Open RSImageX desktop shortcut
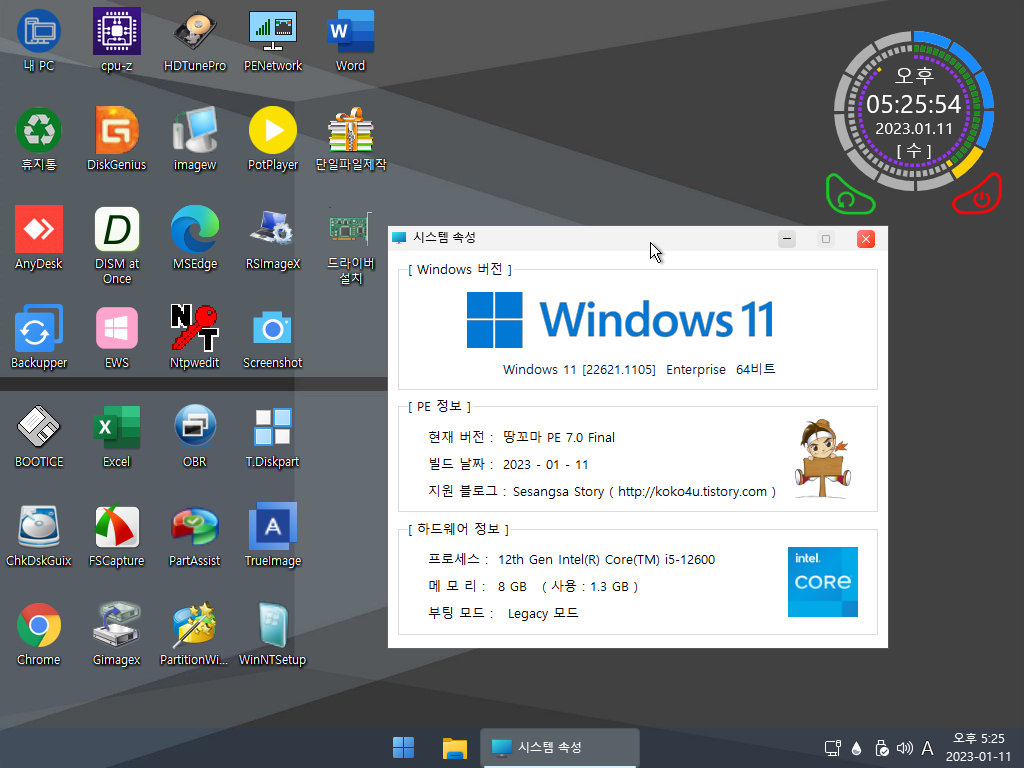 273,238
